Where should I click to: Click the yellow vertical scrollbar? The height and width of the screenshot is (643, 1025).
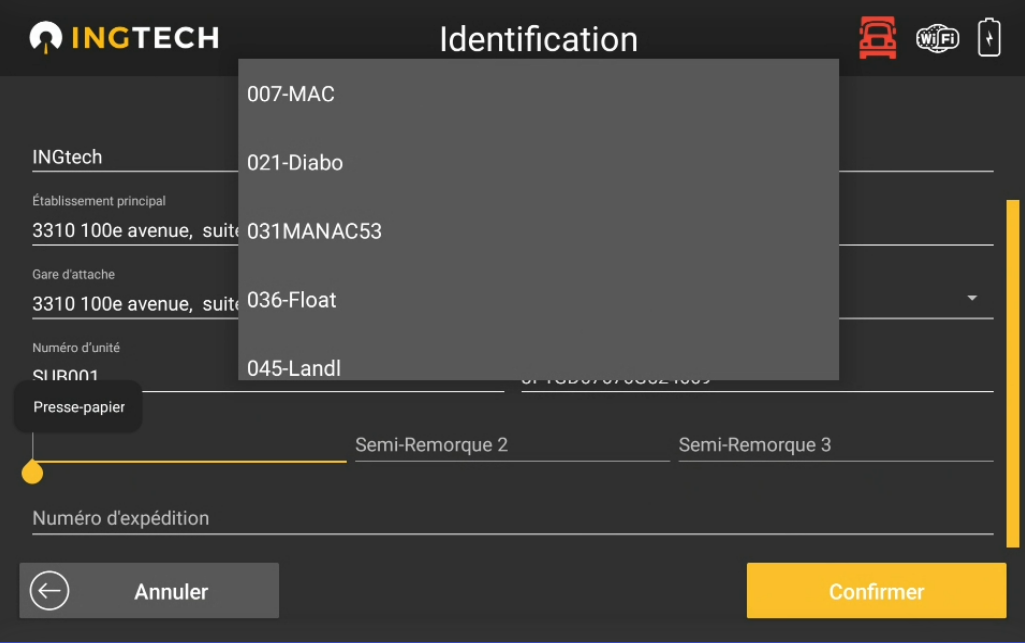[x=1012, y=370]
